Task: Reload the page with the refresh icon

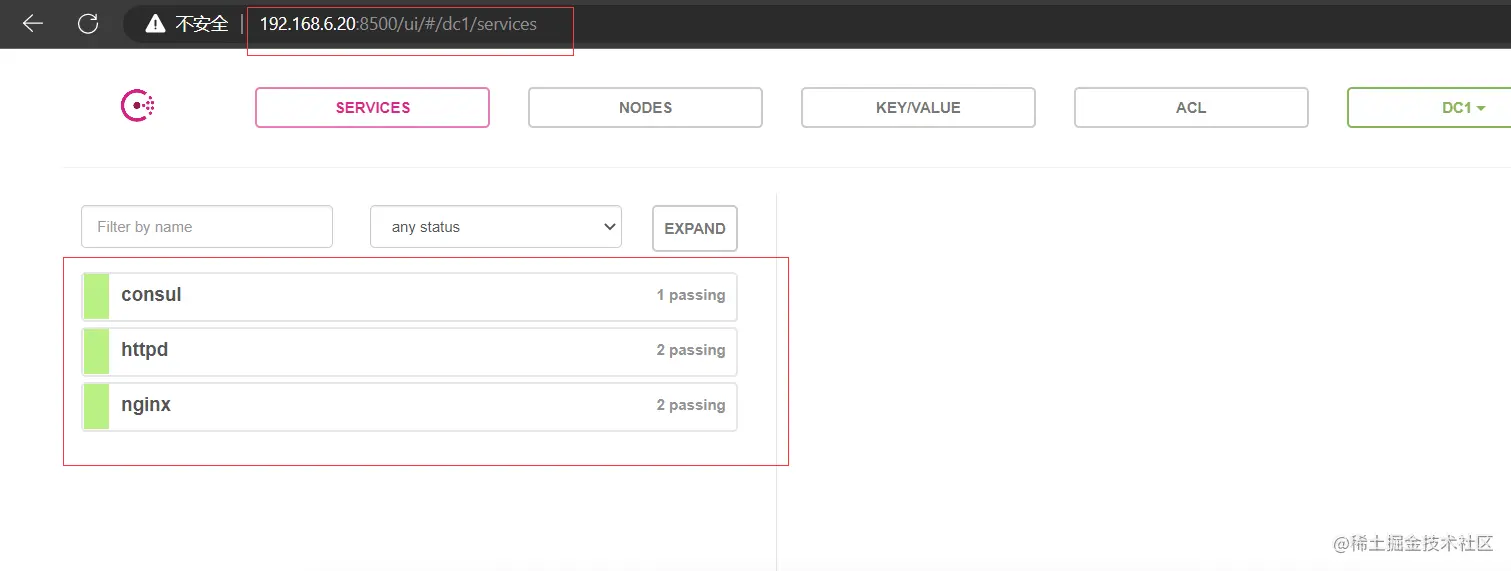Action: [x=88, y=24]
